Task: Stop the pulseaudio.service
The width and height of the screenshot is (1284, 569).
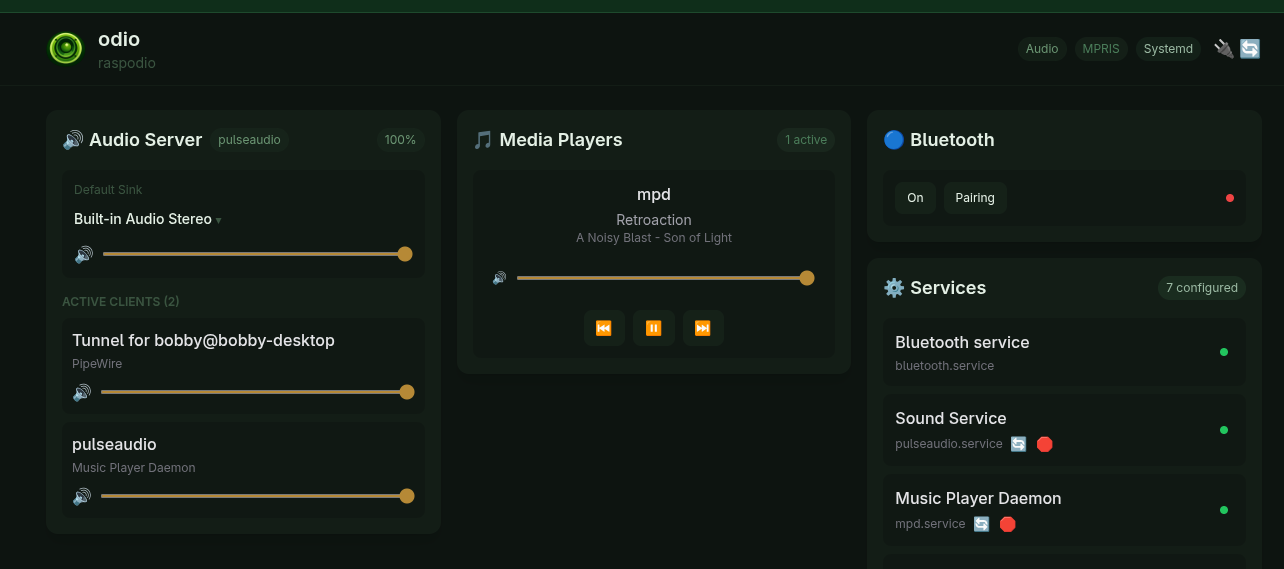Action: click(x=1044, y=444)
